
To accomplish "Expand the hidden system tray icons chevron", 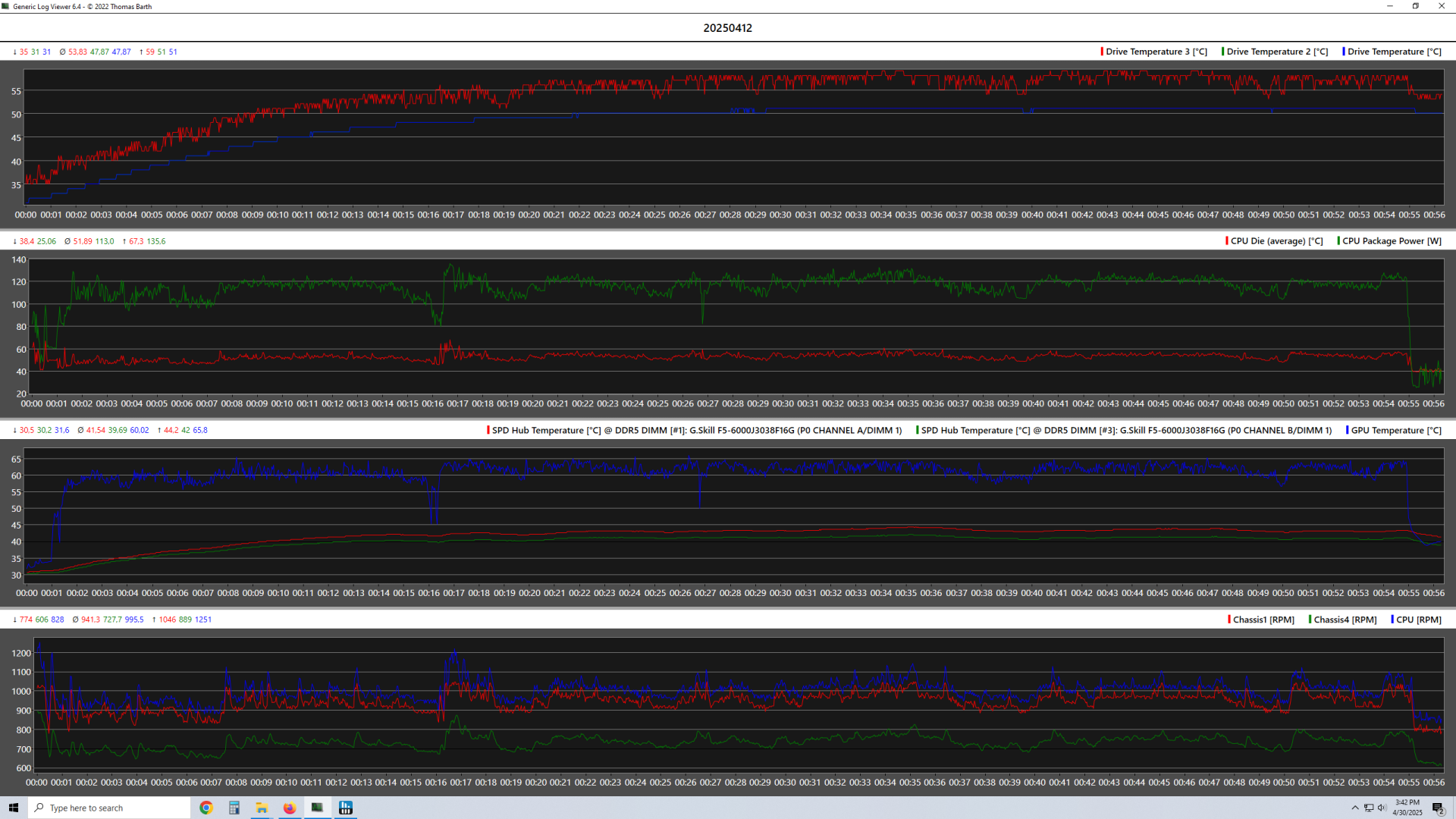I will tap(1355, 808).
